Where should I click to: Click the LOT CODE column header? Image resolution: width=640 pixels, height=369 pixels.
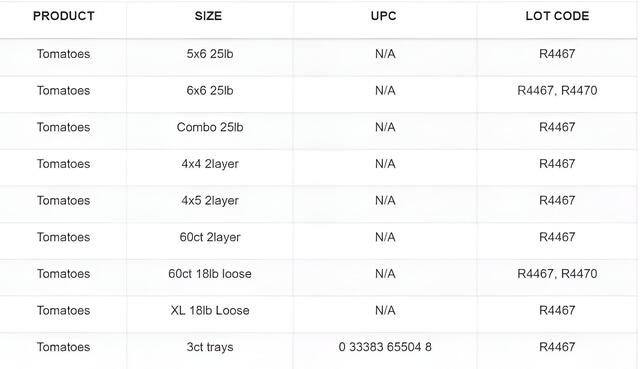coord(557,16)
